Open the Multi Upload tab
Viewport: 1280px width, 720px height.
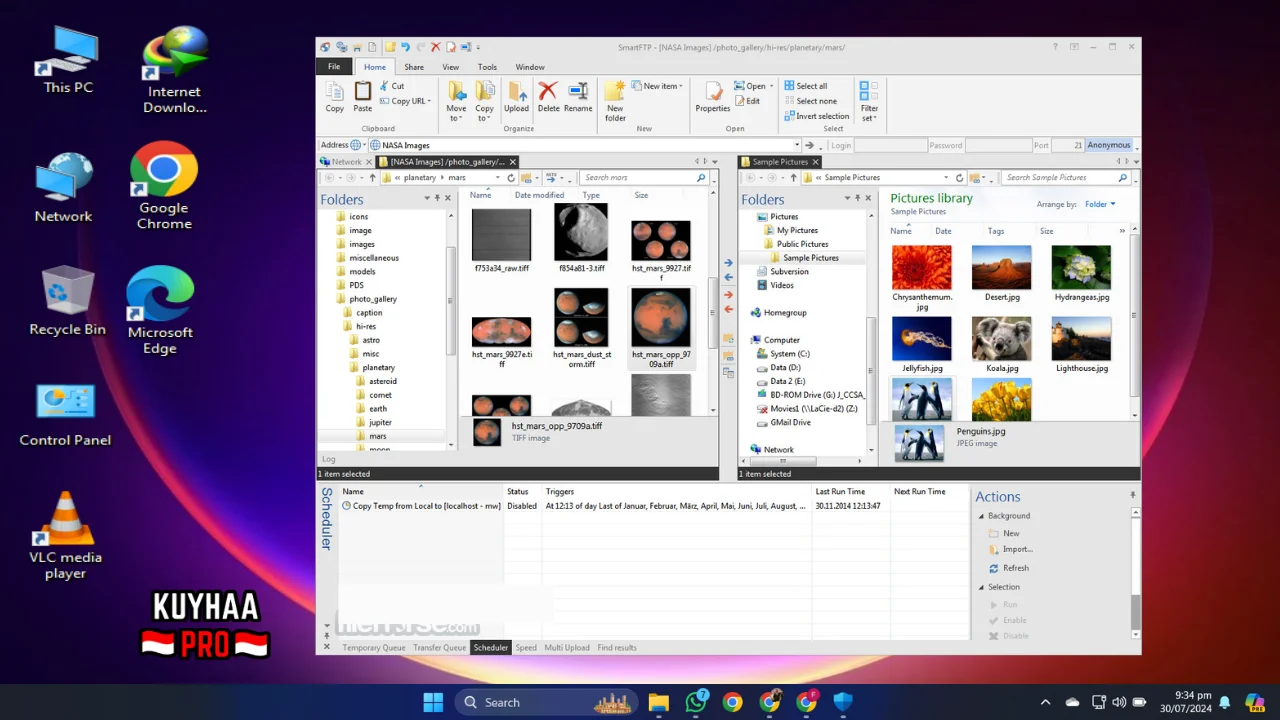pos(567,648)
